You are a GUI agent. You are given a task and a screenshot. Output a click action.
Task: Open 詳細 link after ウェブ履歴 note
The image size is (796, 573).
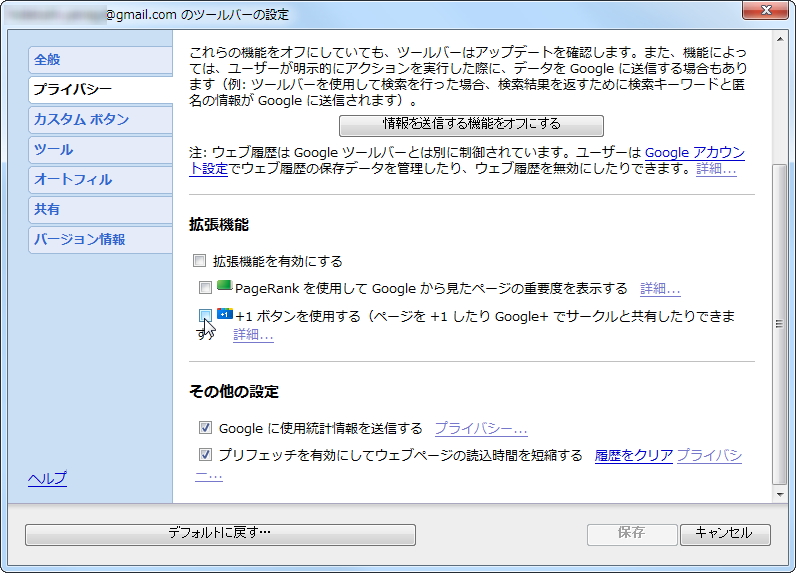[716, 168]
